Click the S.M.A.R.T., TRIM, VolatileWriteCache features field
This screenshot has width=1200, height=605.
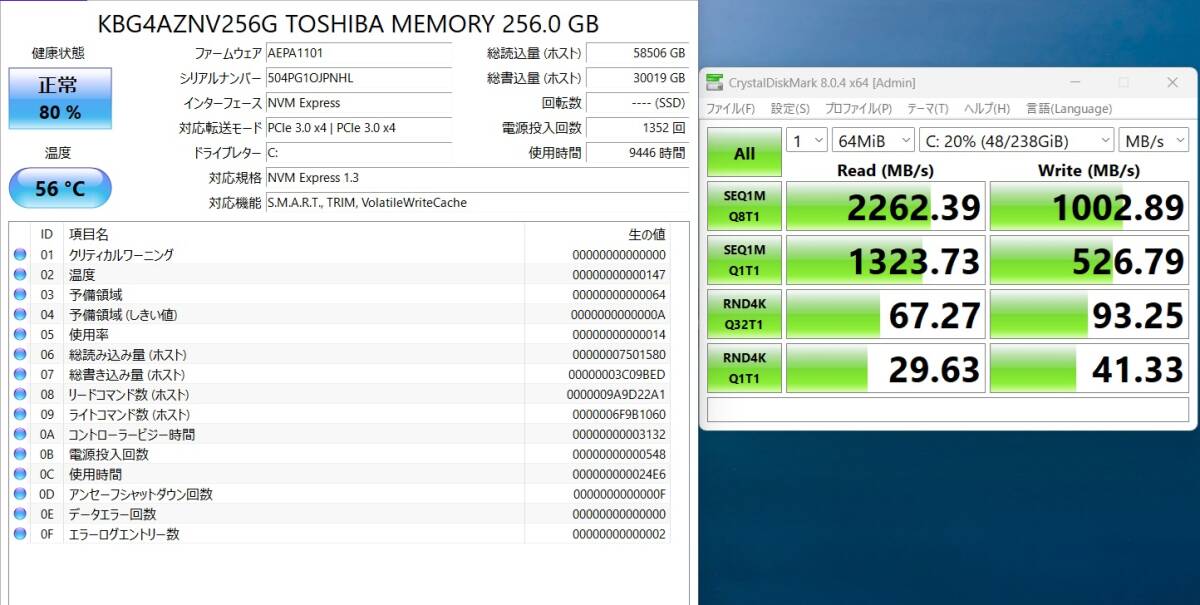(477, 203)
